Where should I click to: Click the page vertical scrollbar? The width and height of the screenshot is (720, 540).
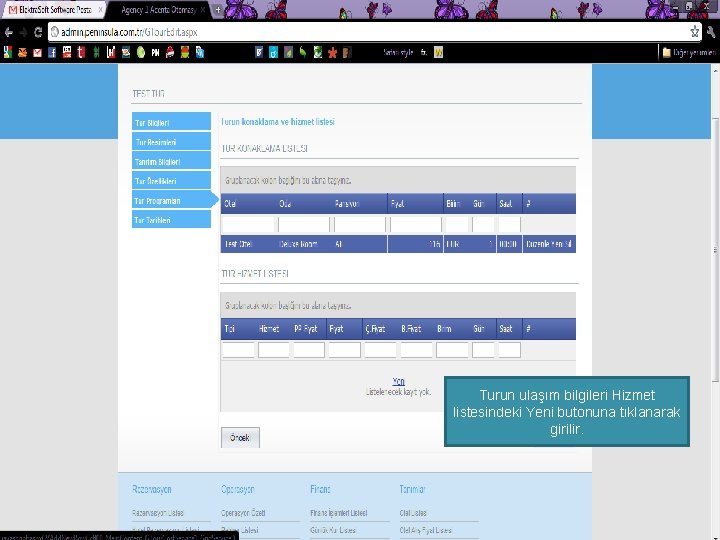pyautogui.click(x=715, y=249)
